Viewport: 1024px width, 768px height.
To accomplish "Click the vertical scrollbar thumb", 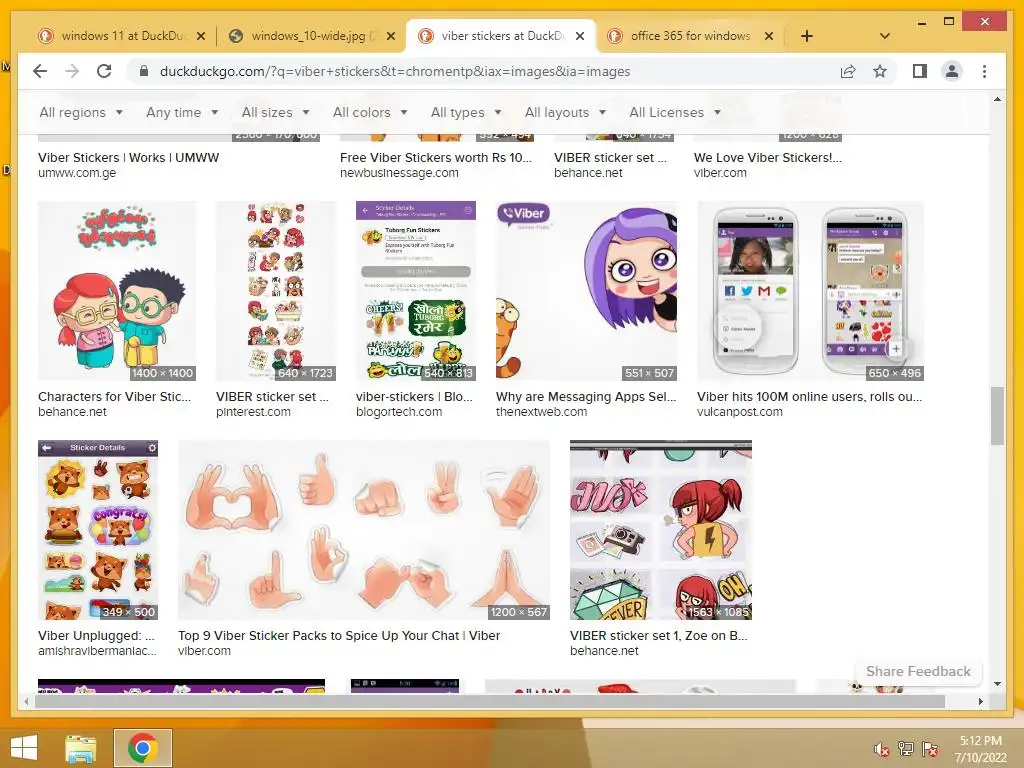I will coord(997,416).
